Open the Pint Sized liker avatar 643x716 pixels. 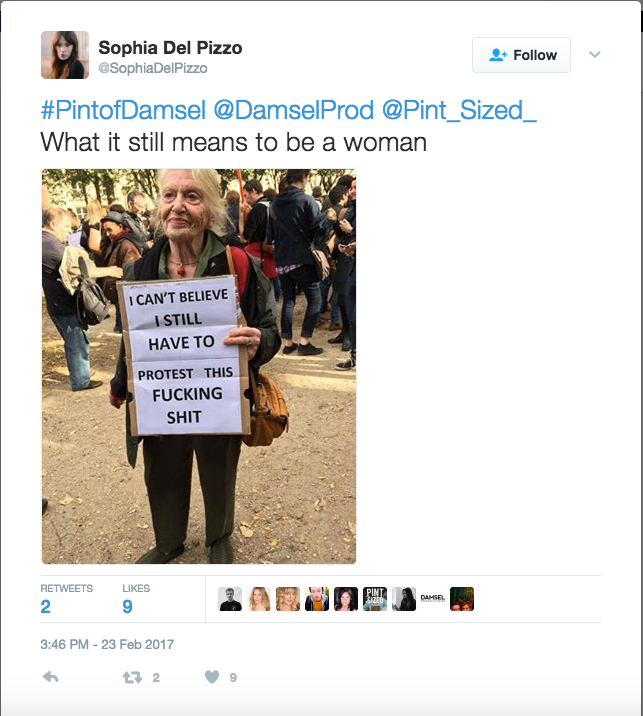(x=375, y=599)
